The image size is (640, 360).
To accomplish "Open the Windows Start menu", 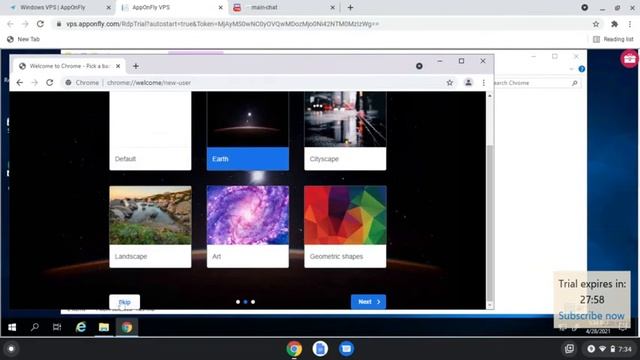I will click(12, 327).
